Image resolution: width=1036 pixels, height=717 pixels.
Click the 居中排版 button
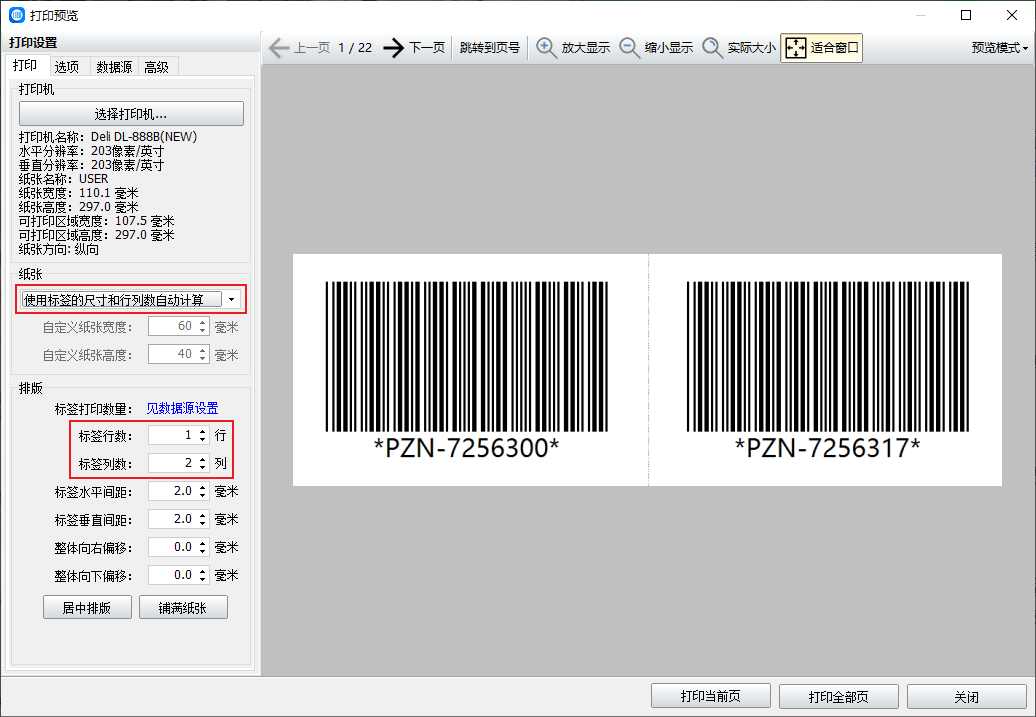[x=87, y=607]
